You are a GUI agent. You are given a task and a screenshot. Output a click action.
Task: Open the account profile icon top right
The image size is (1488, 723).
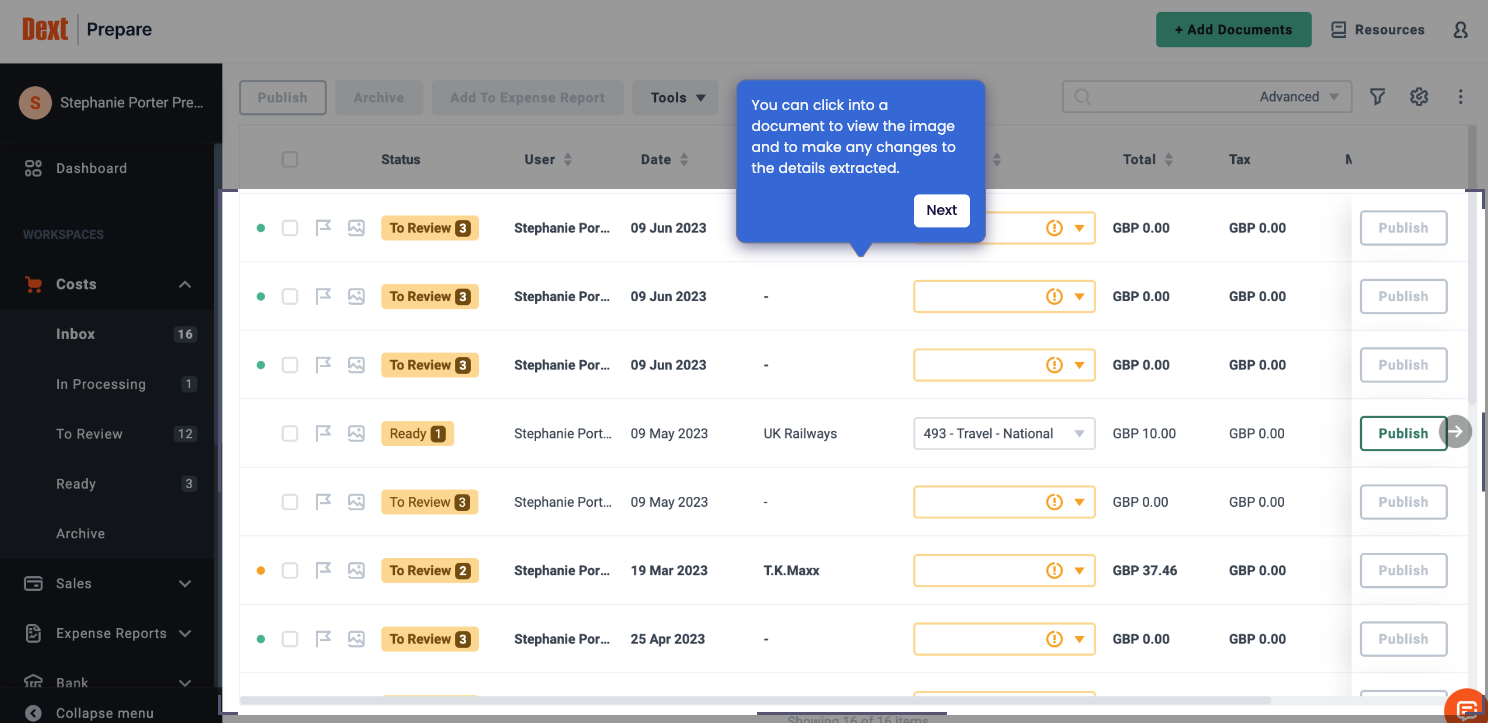[x=1460, y=30]
